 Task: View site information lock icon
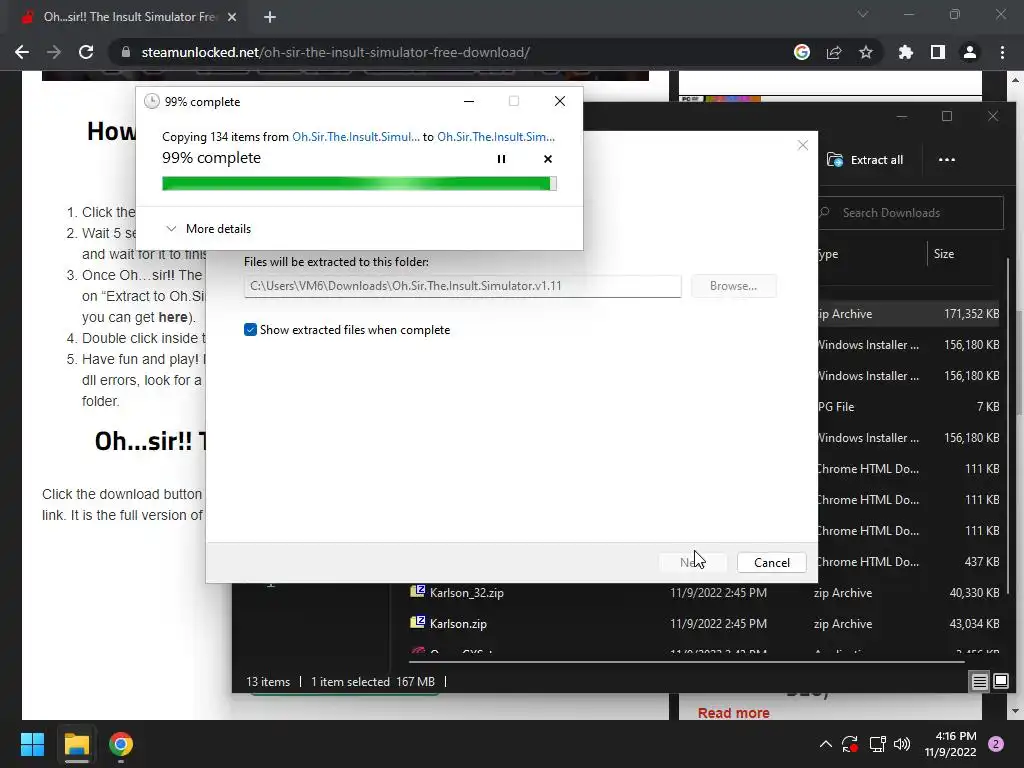126,52
